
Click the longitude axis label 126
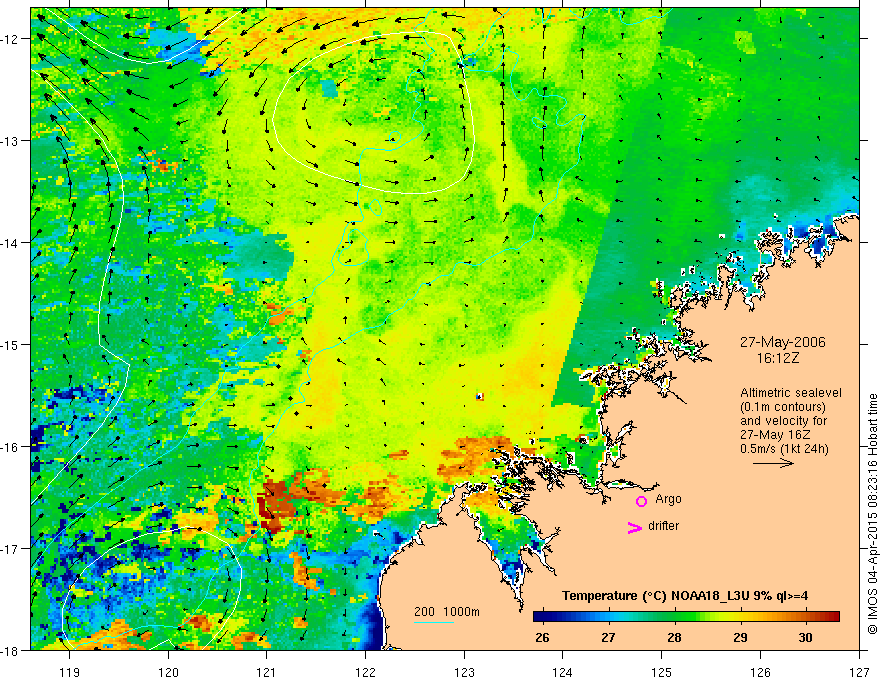[x=760, y=672]
